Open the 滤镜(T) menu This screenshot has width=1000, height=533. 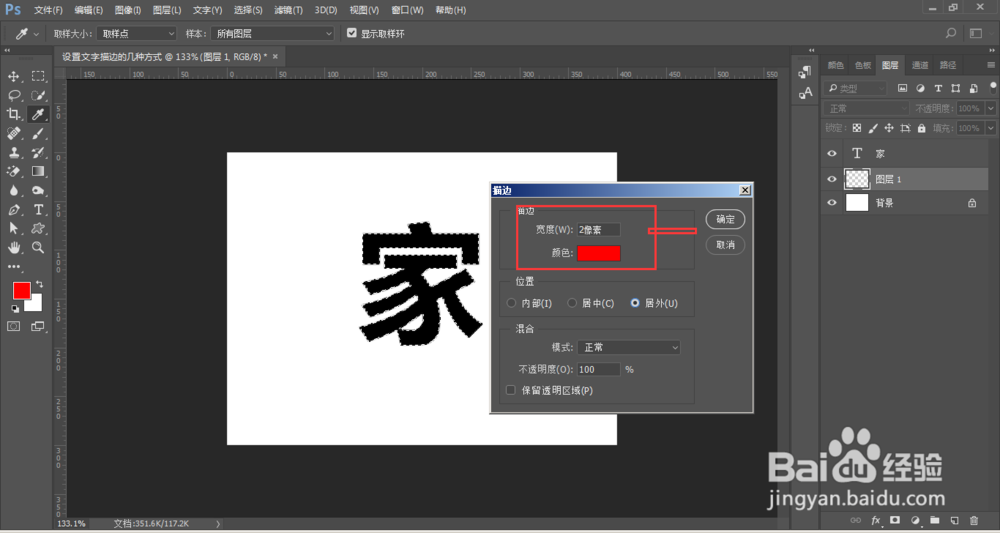point(288,10)
